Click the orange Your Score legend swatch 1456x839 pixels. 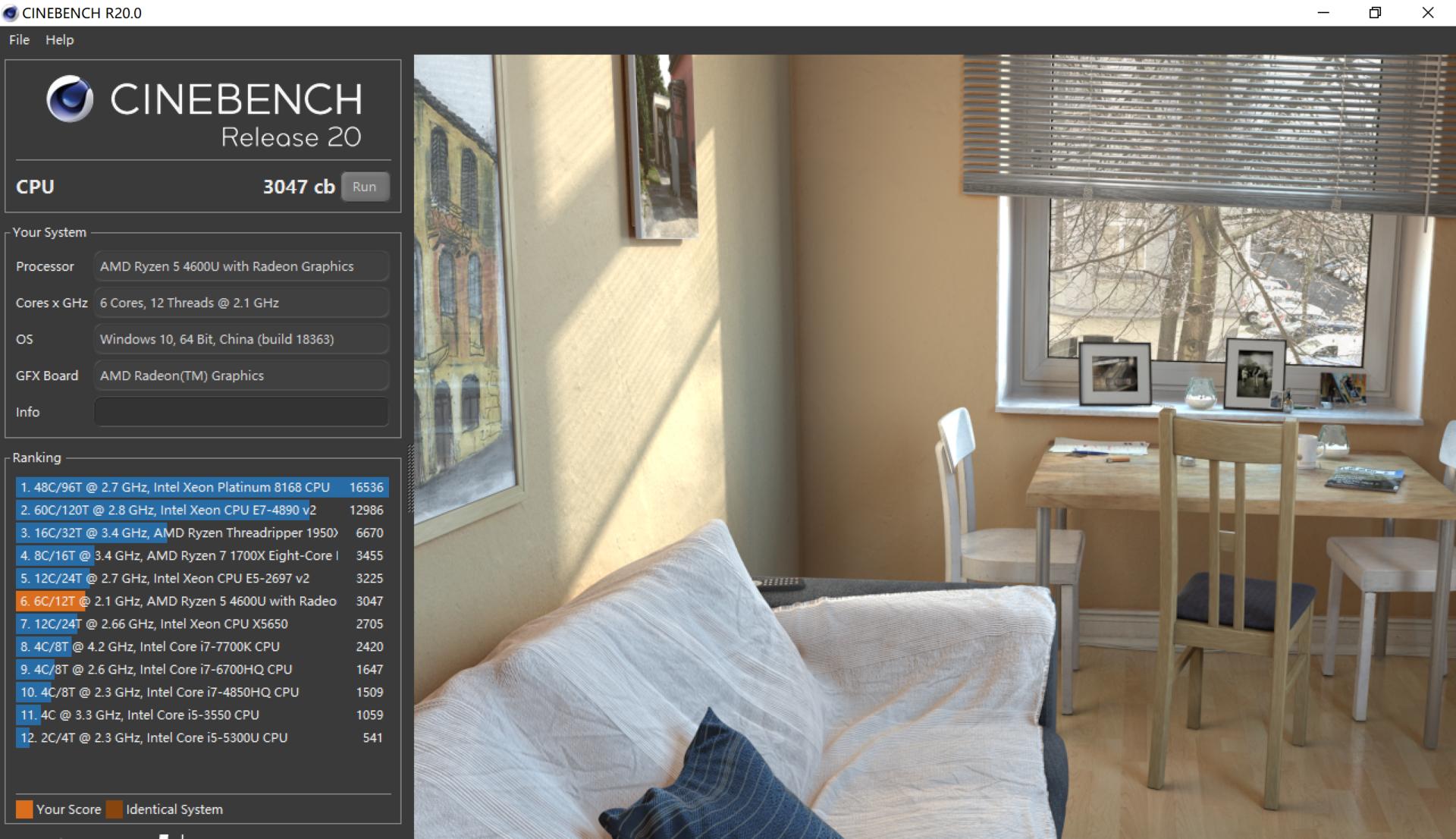tap(24, 809)
